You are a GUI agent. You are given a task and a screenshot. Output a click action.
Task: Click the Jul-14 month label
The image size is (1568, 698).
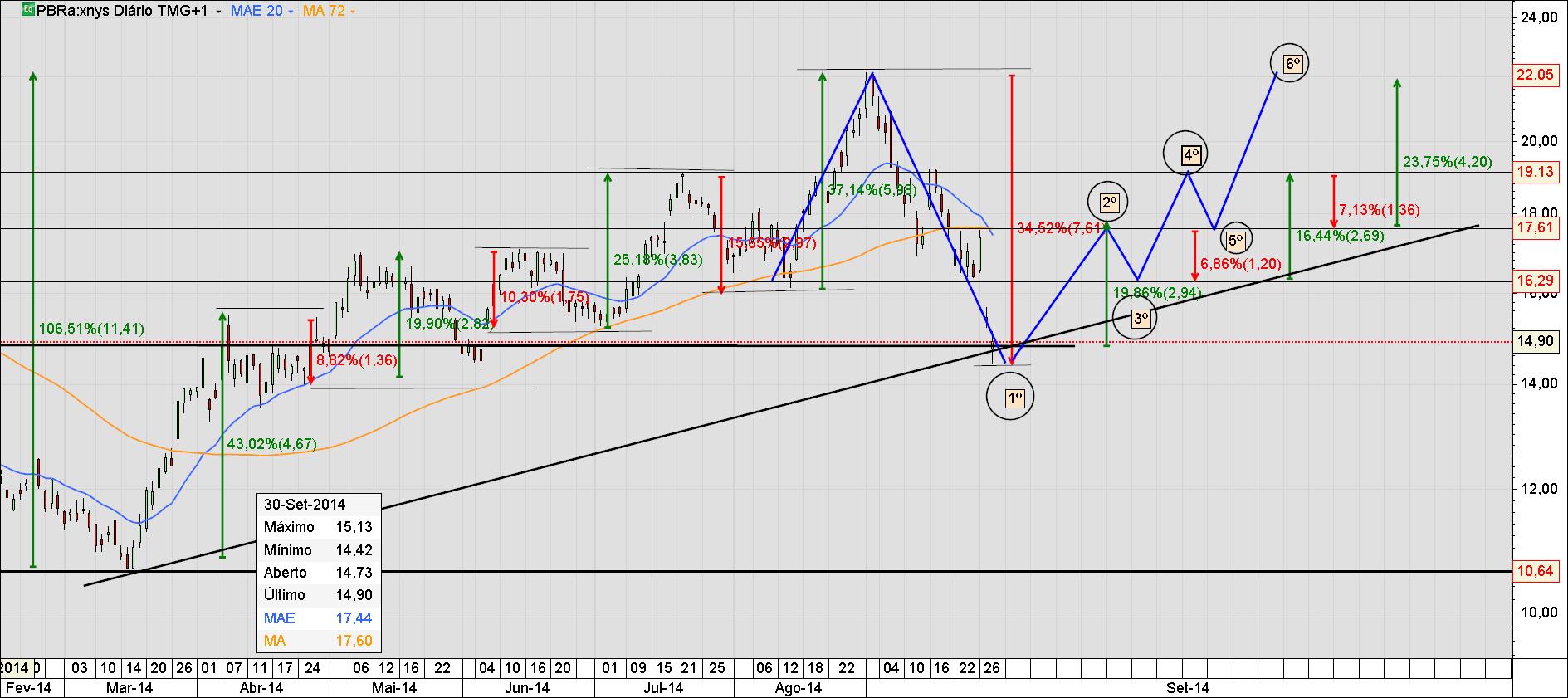tap(663, 688)
